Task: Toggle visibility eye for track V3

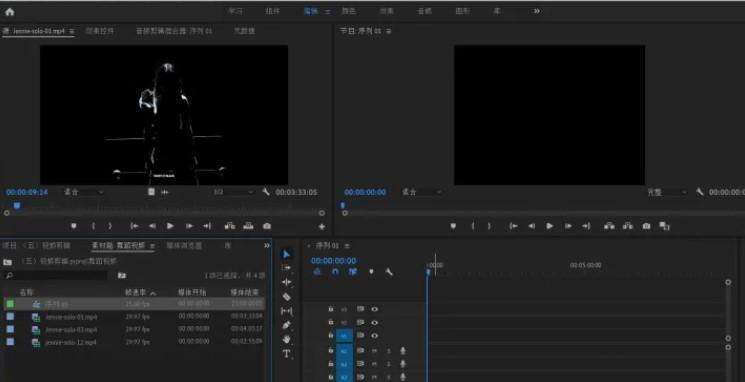Action: coord(374,309)
